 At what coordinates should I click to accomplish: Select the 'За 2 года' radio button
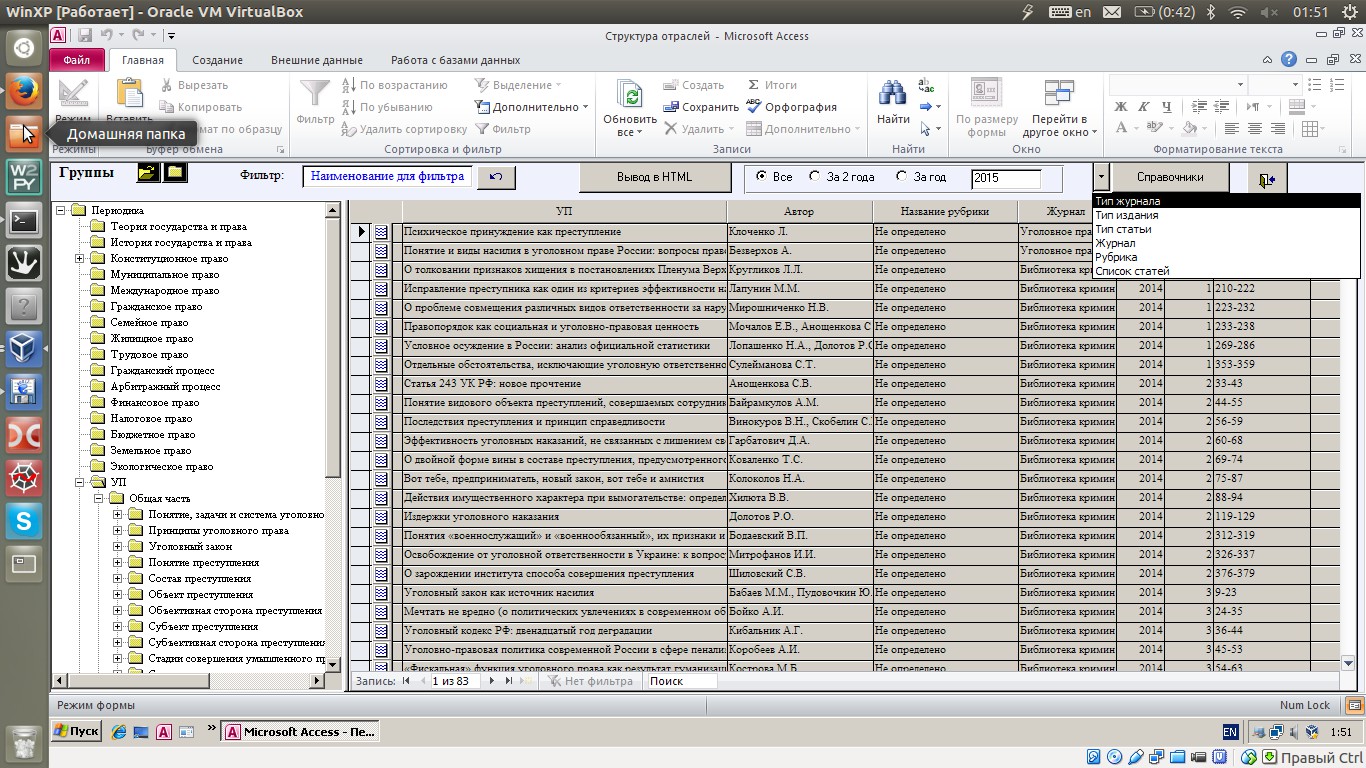tap(815, 177)
